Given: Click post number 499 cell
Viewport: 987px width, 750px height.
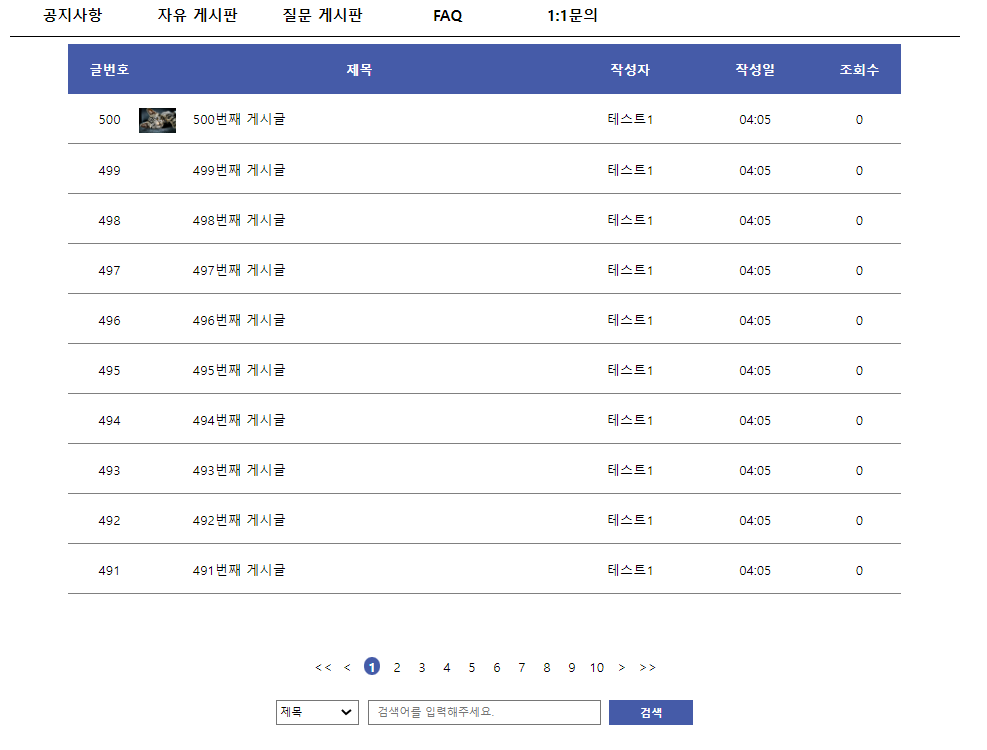Looking at the screenshot, I should click(110, 171).
